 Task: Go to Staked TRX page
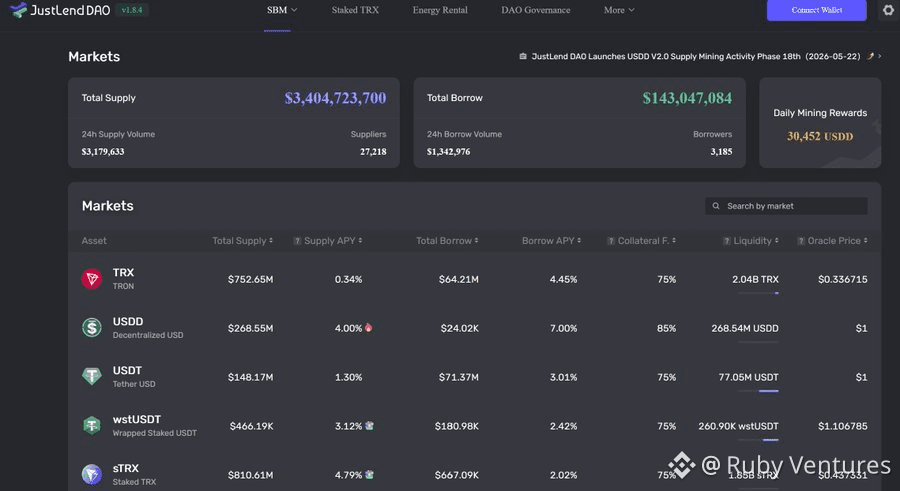(x=355, y=10)
